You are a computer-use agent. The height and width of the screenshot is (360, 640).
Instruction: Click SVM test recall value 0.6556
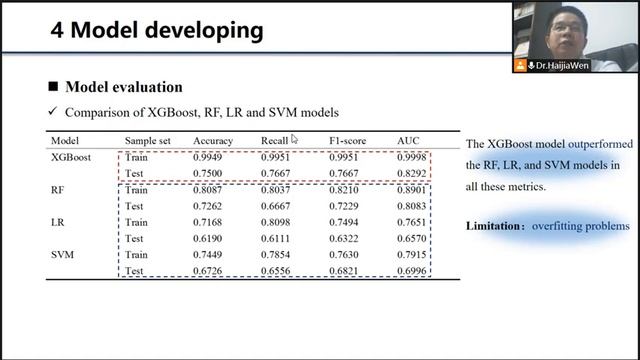click(x=276, y=271)
